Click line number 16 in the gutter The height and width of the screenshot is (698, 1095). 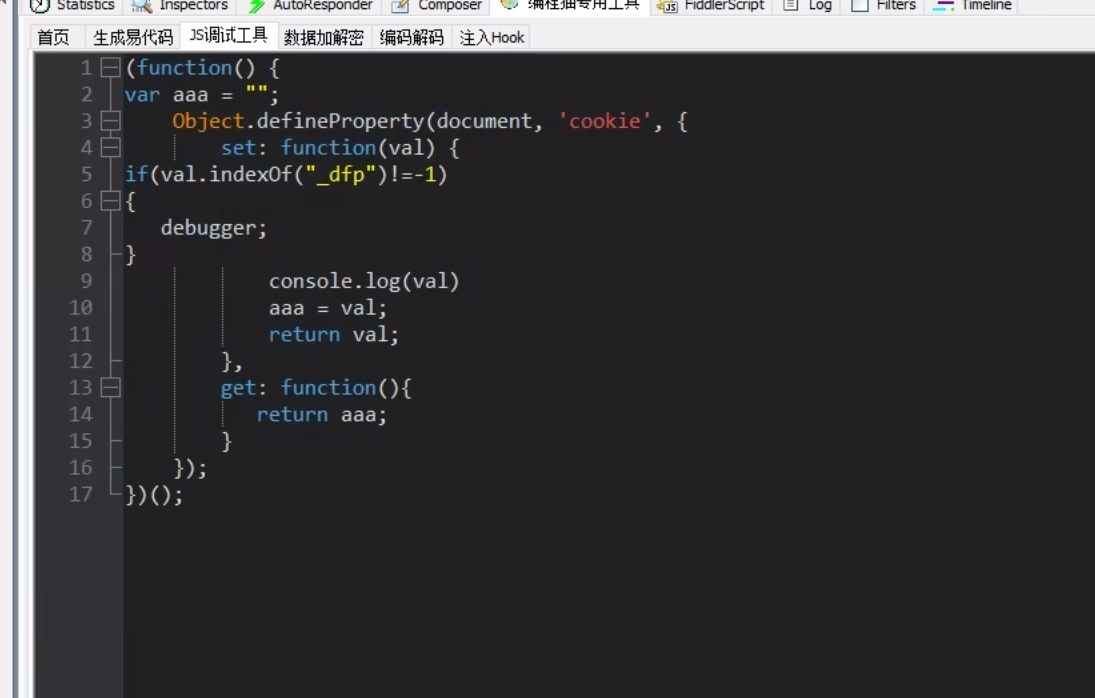[80, 468]
